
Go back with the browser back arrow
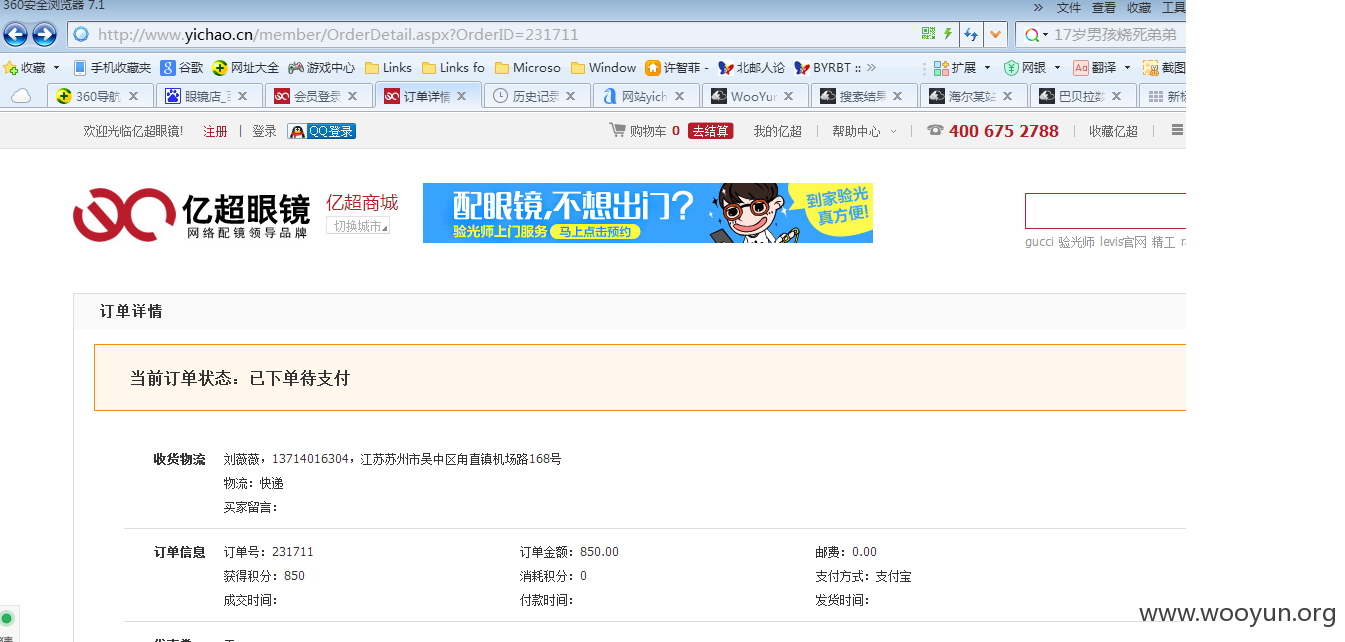click(x=15, y=35)
